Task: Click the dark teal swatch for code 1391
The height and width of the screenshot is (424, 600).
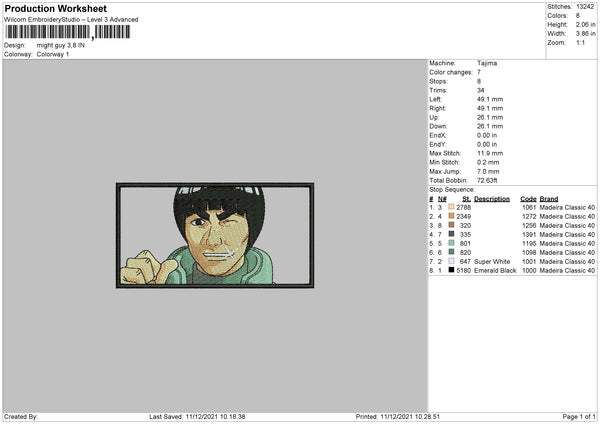Action: 451,234
